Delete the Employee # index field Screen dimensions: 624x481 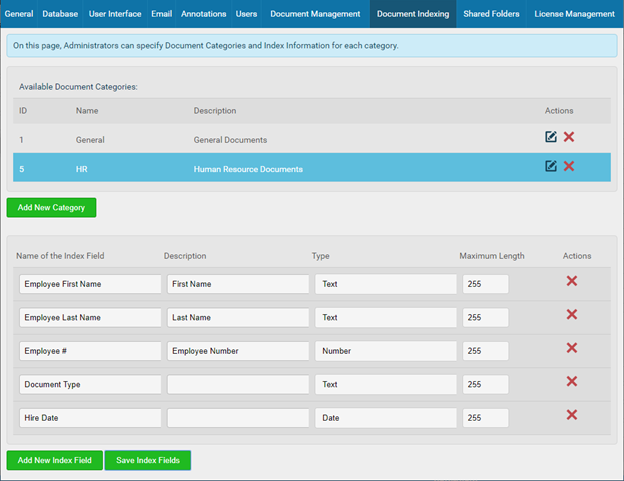pos(572,348)
